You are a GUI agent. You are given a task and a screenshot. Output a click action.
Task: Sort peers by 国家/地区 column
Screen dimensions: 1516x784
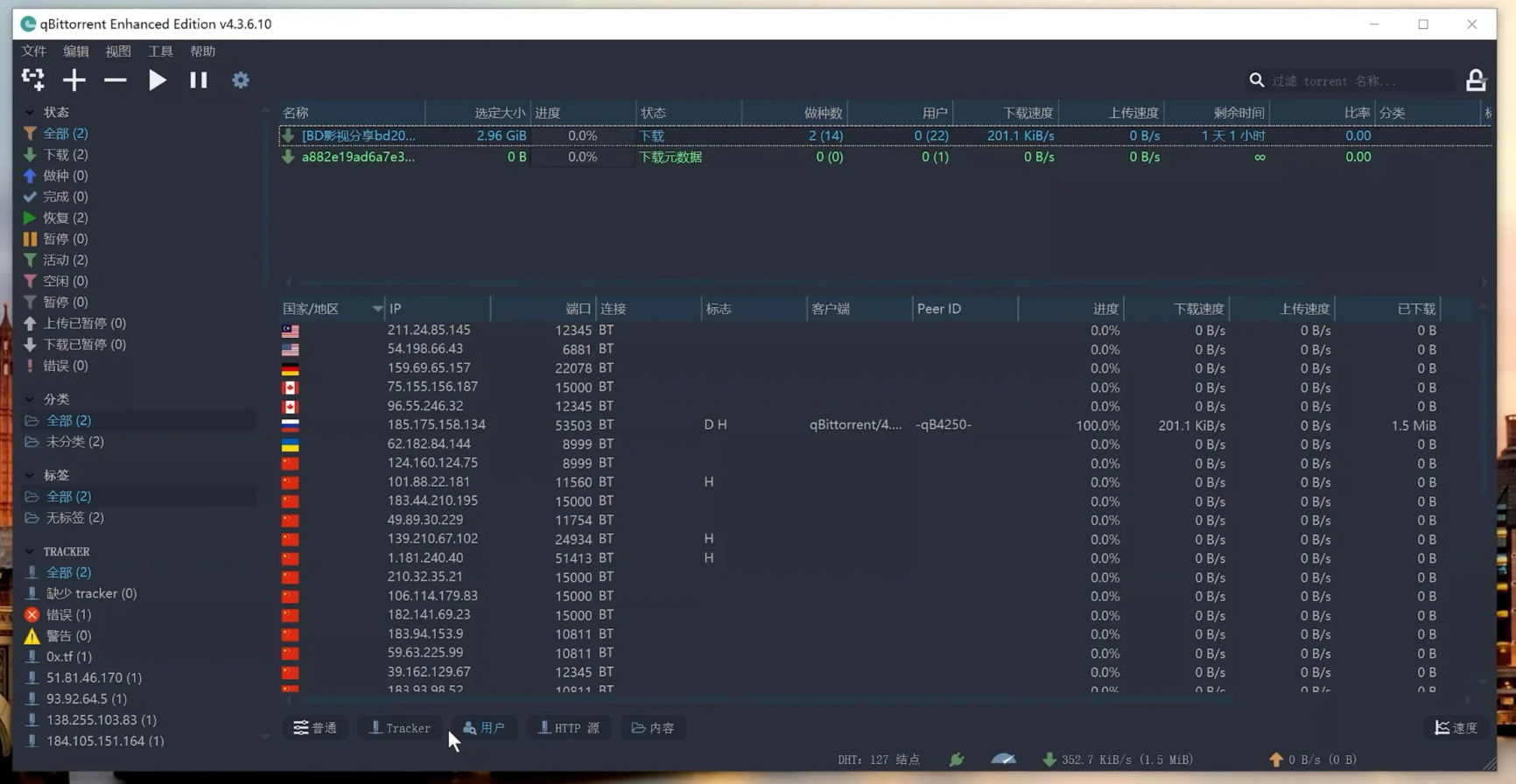coord(332,309)
